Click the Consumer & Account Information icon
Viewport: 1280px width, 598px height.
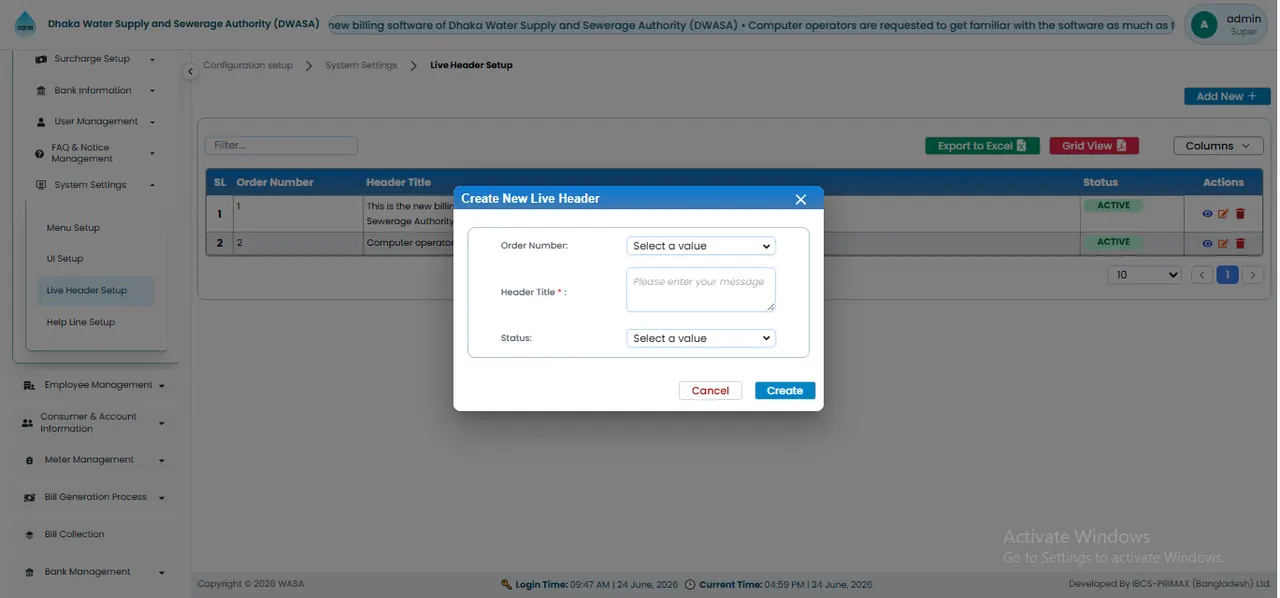coord(27,423)
